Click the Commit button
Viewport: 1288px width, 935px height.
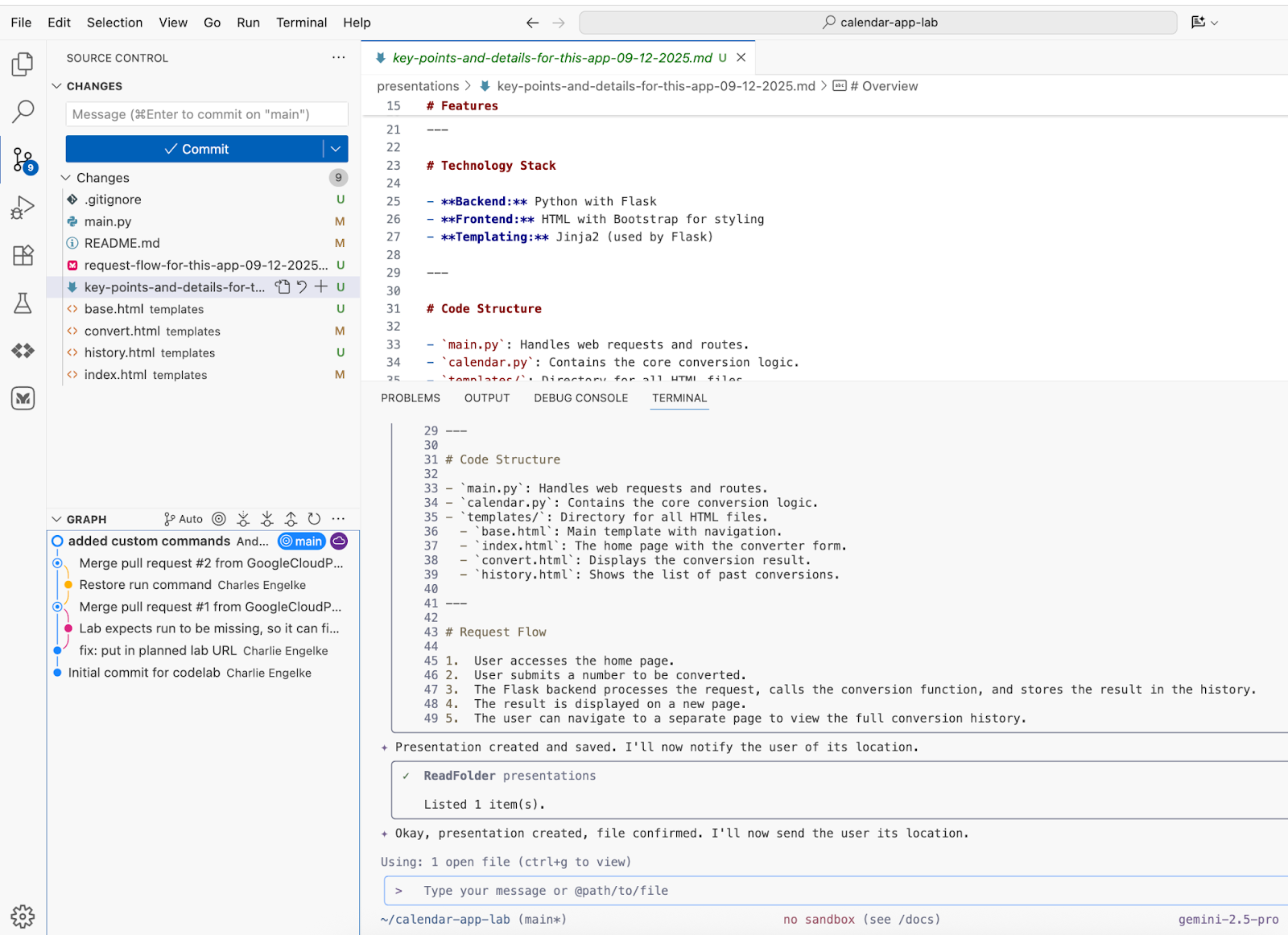coord(196,149)
